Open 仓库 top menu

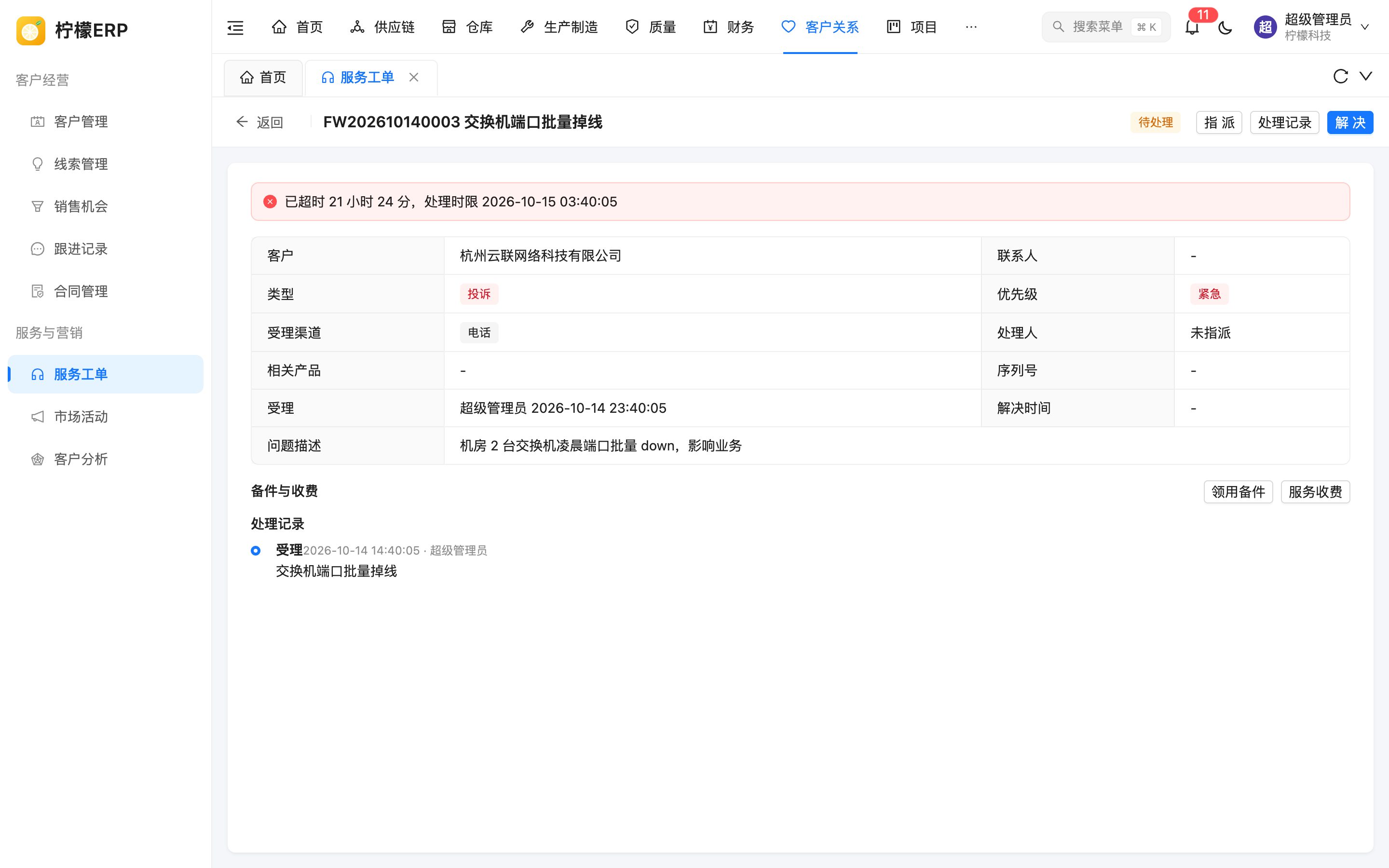pos(467,27)
